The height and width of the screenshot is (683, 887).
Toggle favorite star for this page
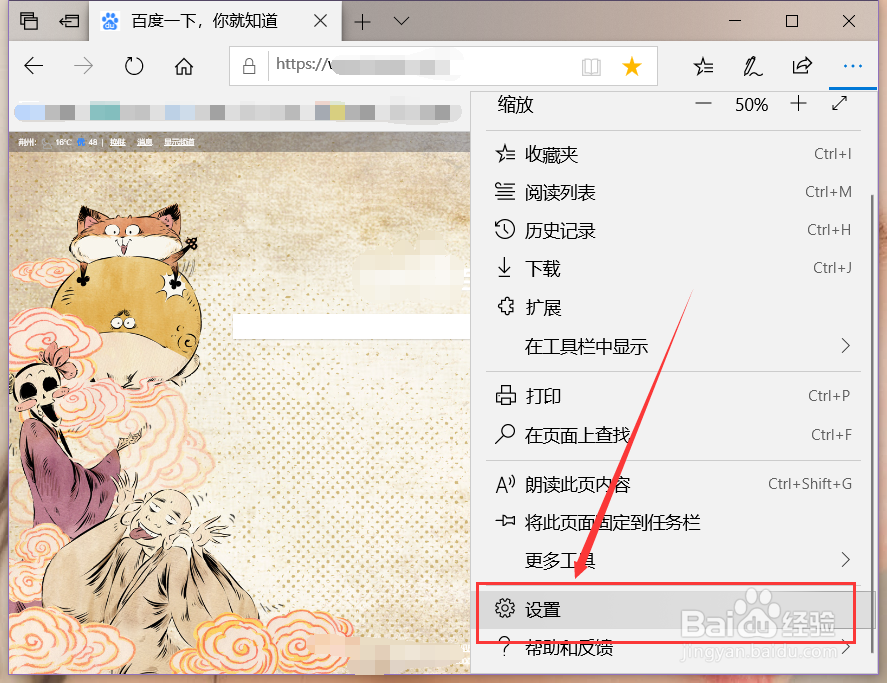coord(632,66)
